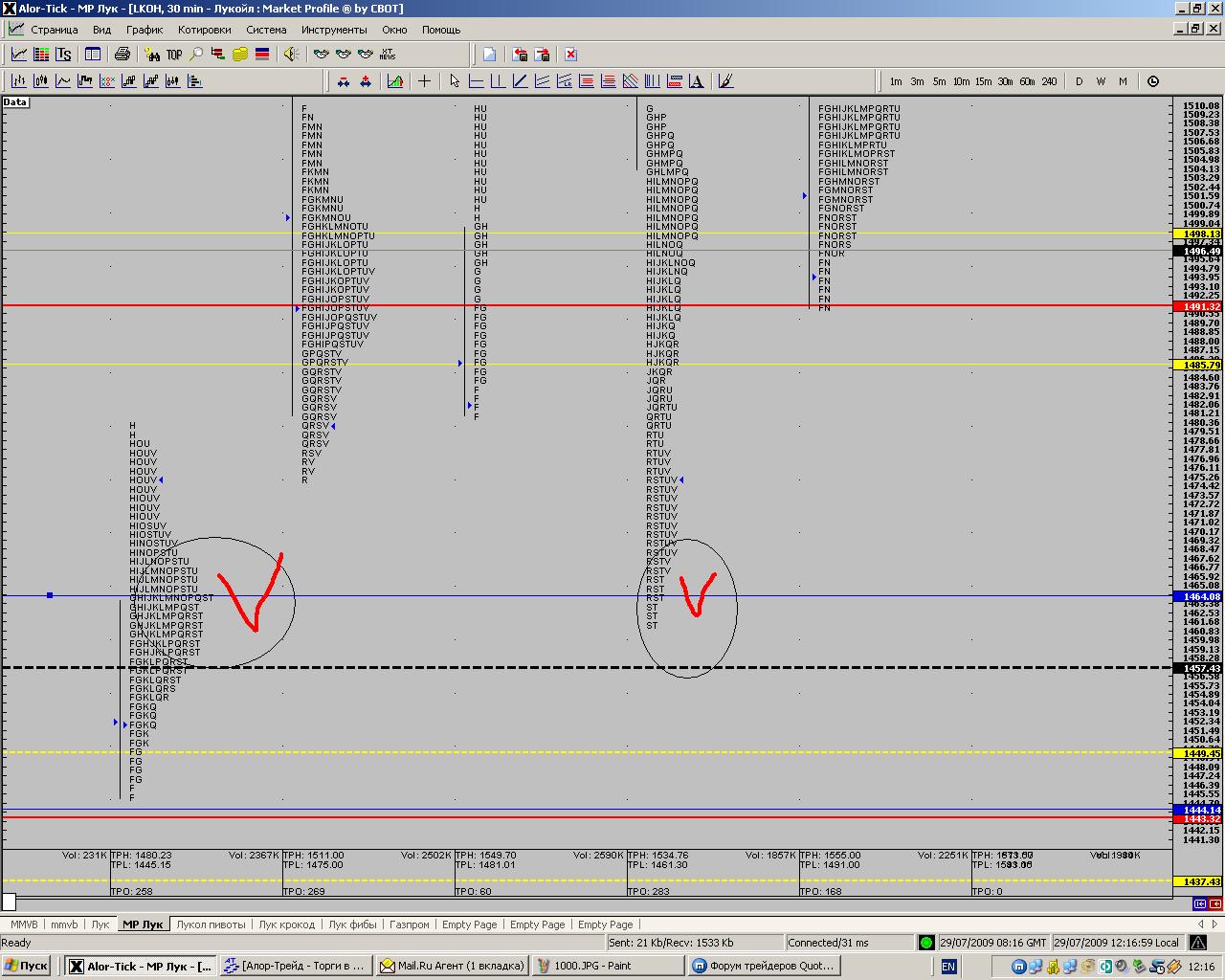Switch timeframe to daily D

(x=1079, y=81)
